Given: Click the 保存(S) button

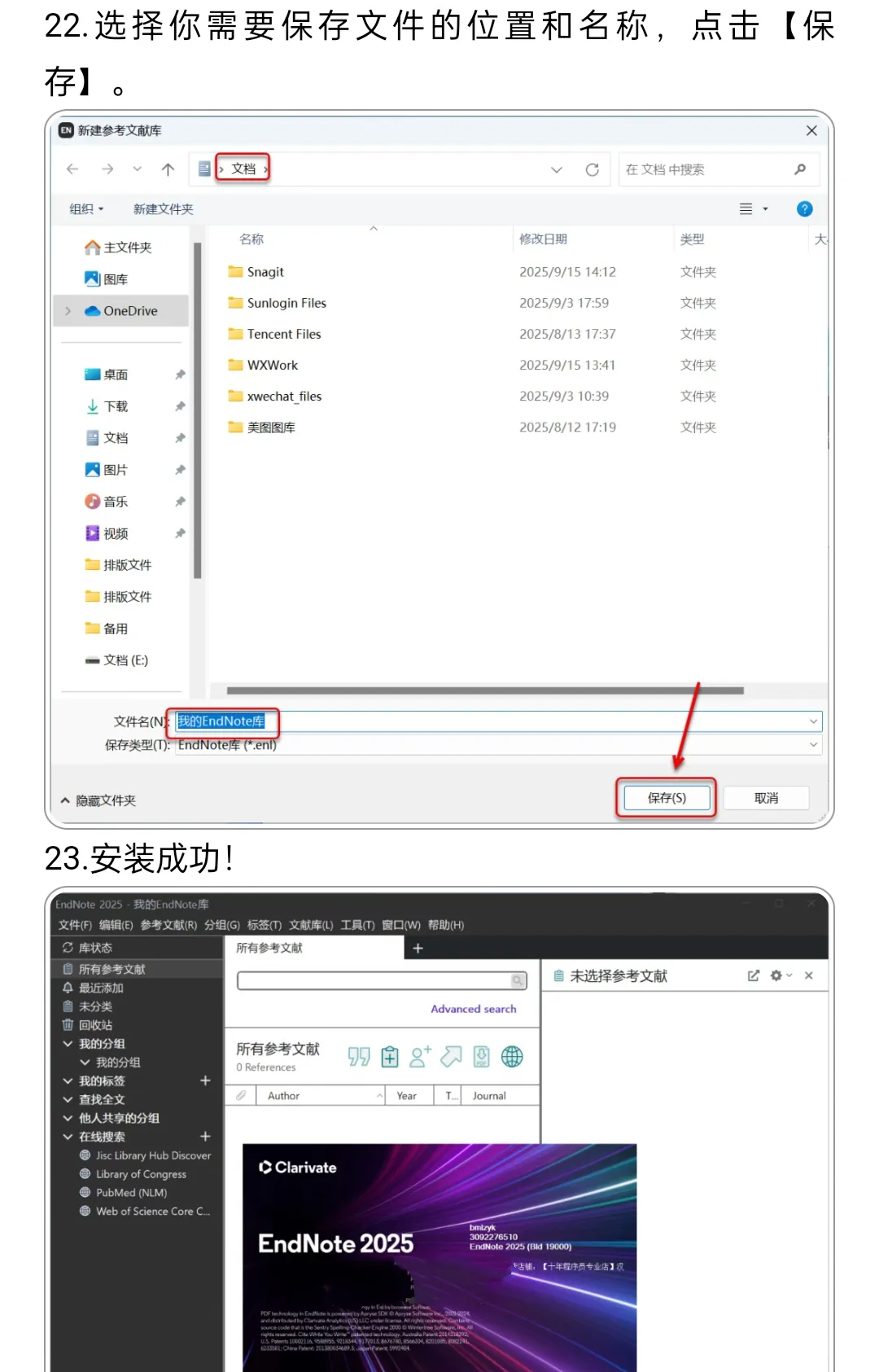Looking at the screenshot, I should 667,798.
